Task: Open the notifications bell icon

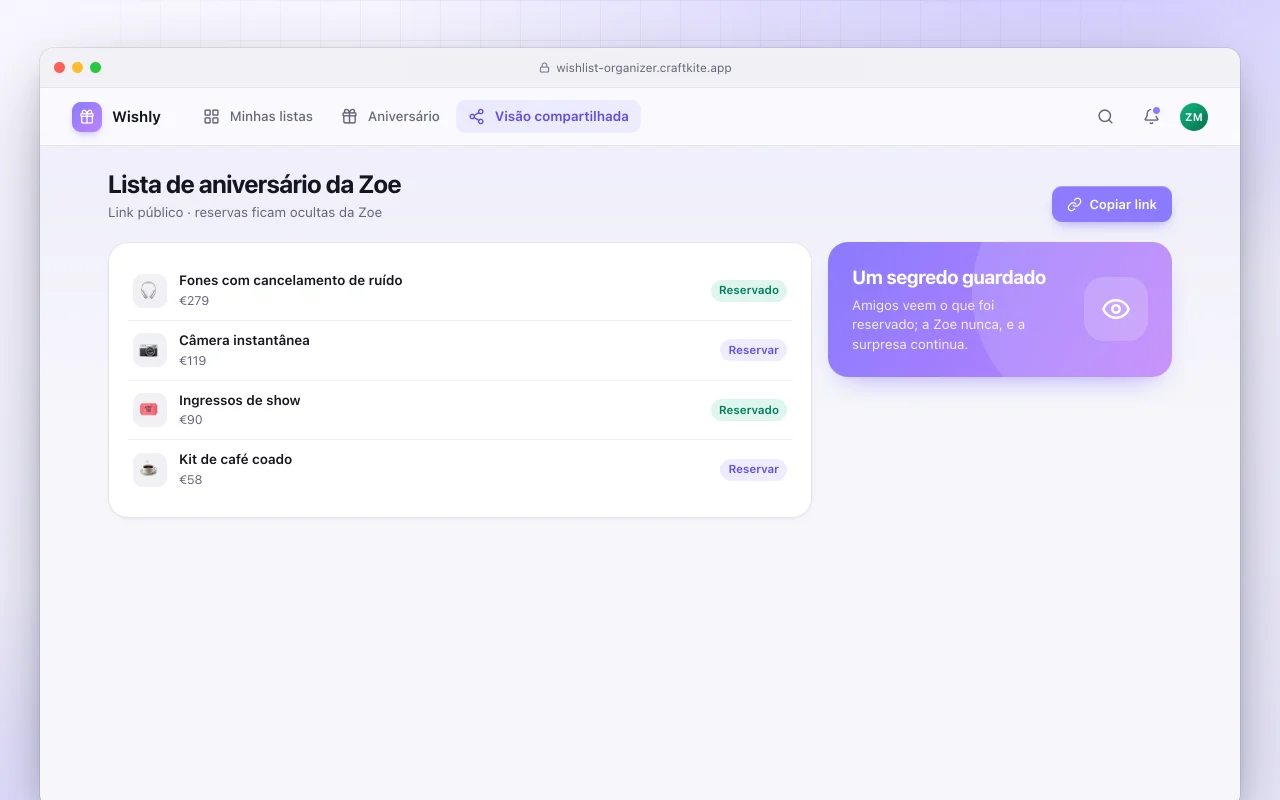Action: (1151, 117)
